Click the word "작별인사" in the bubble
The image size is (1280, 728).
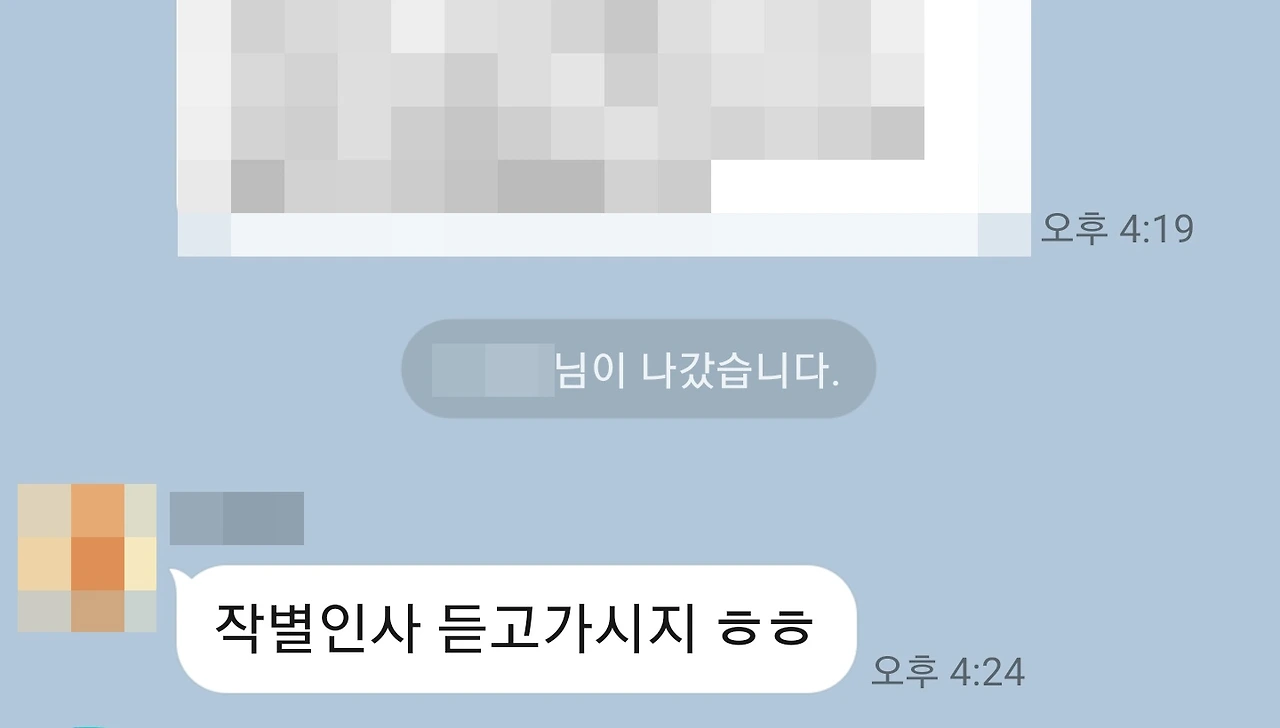pos(314,629)
